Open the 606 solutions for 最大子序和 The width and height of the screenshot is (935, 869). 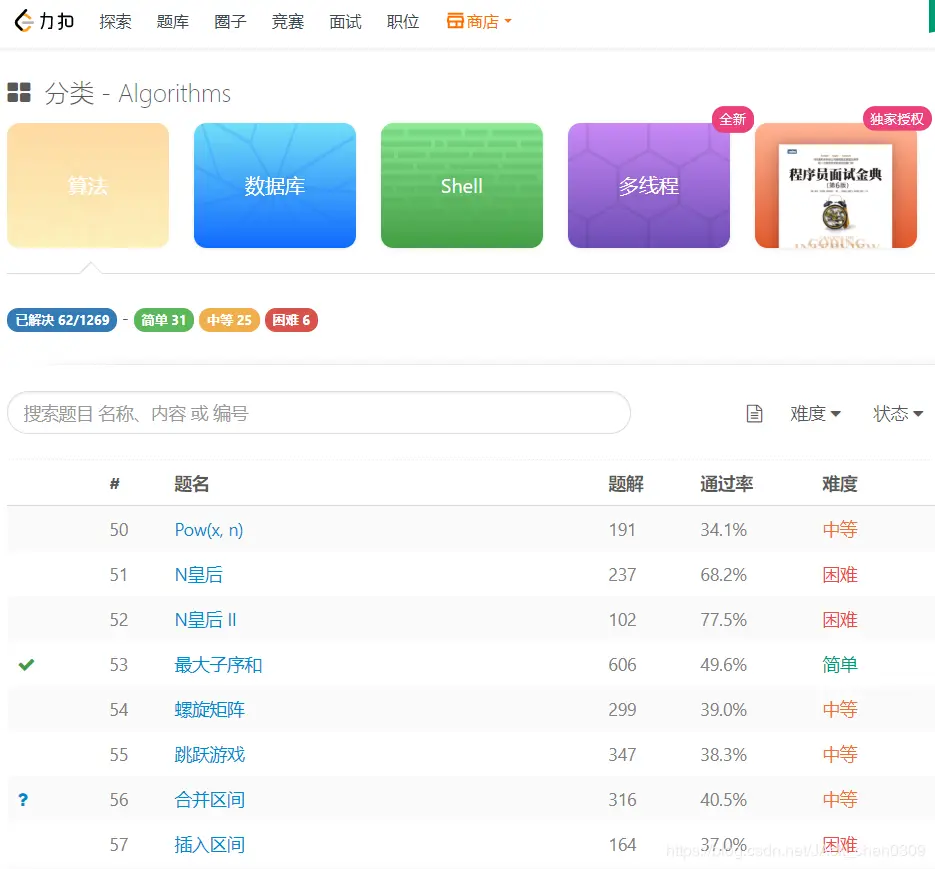(x=622, y=664)
